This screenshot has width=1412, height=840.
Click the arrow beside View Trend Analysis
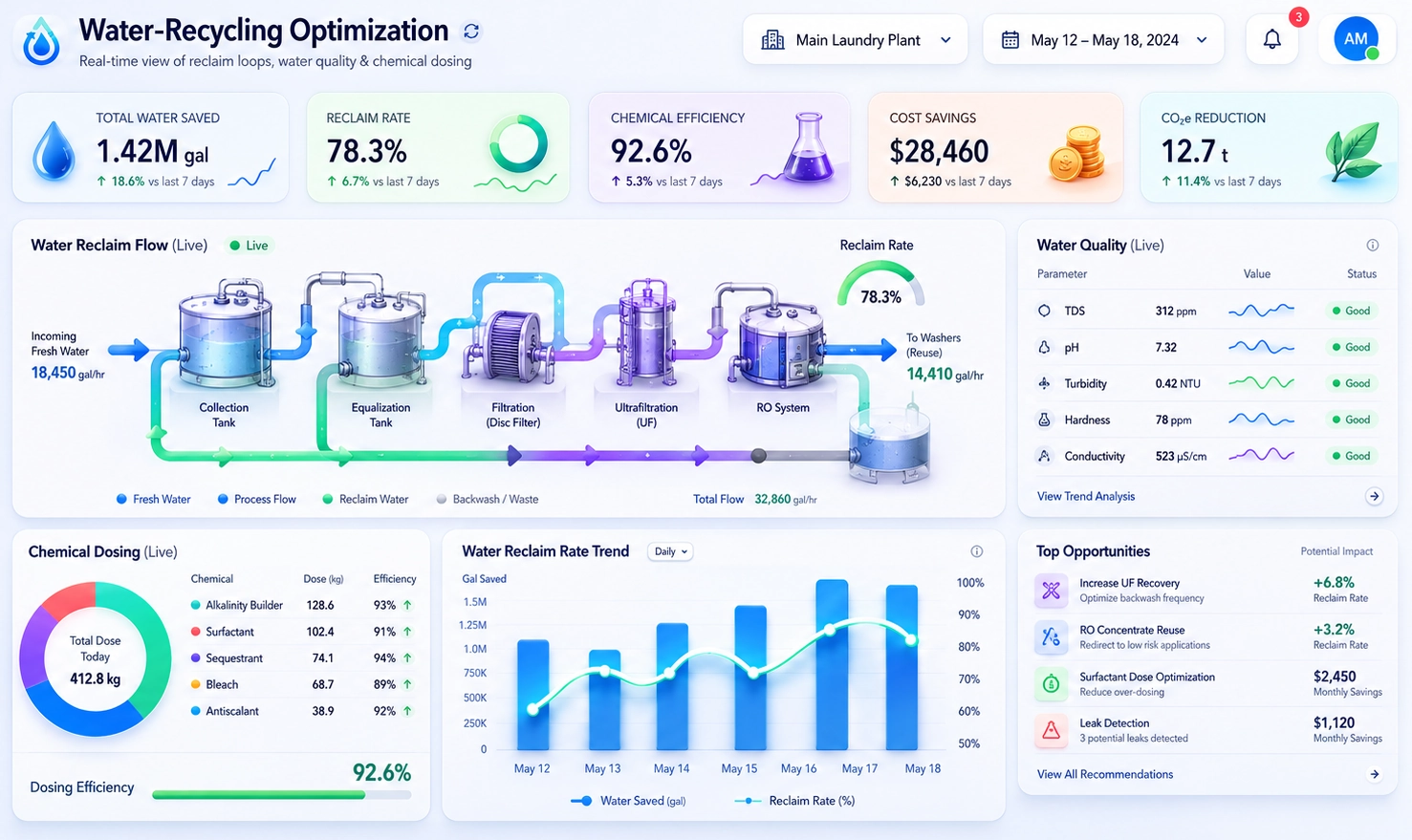click(1374, 496)
